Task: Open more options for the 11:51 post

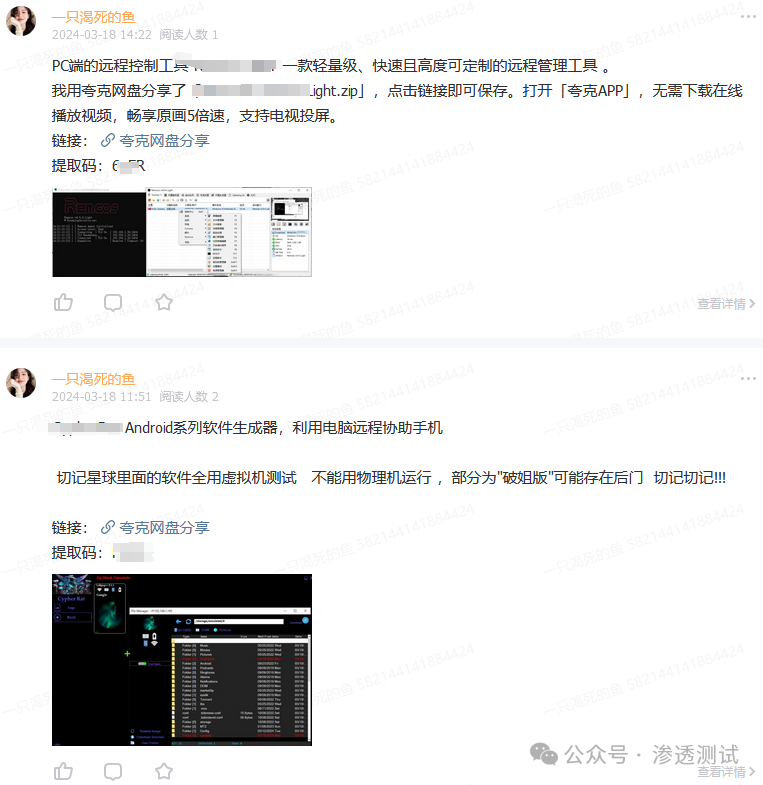Action: point(748,378)
